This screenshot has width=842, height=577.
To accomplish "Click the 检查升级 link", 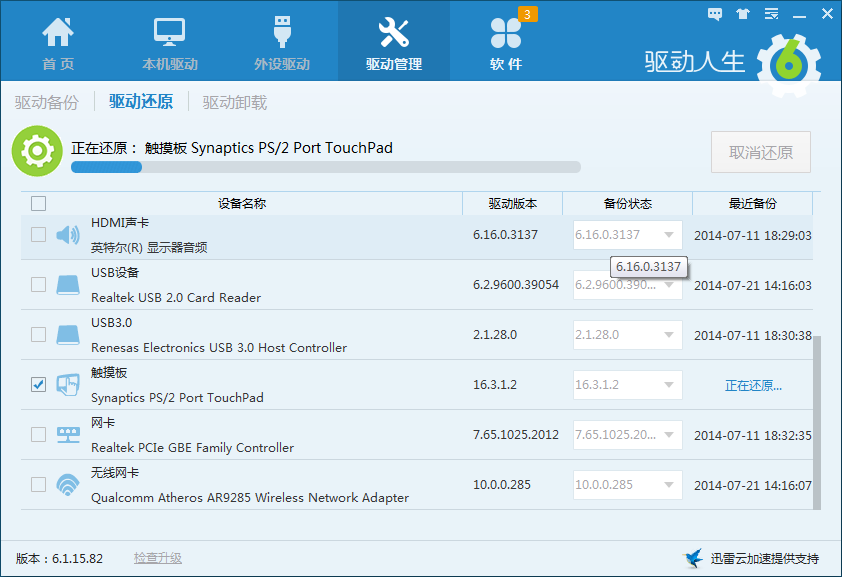I will [x=158, y=558].
